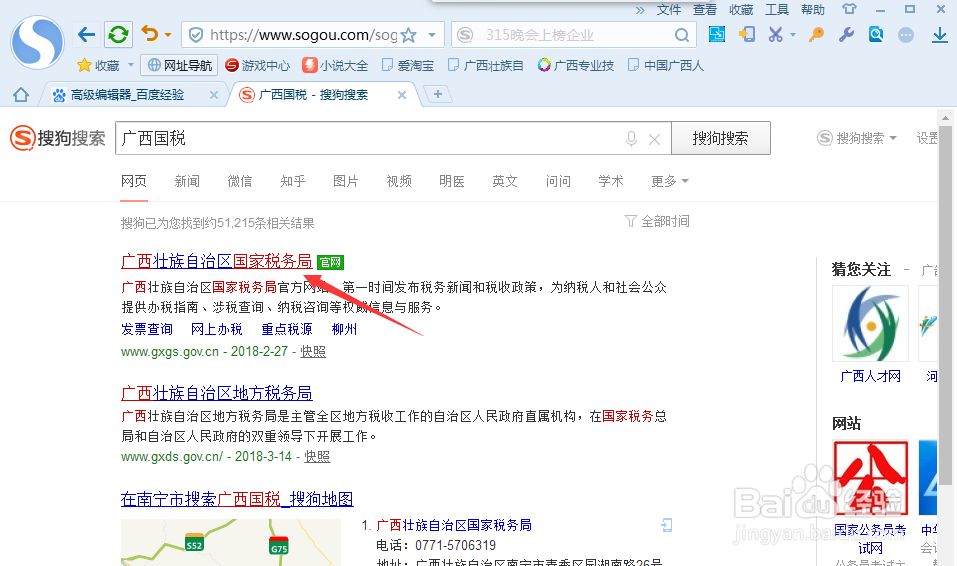This screenshot has width=957, height=566.
Task: Expand the screenshot tool dropdown arrow
Action: point(793,35)
